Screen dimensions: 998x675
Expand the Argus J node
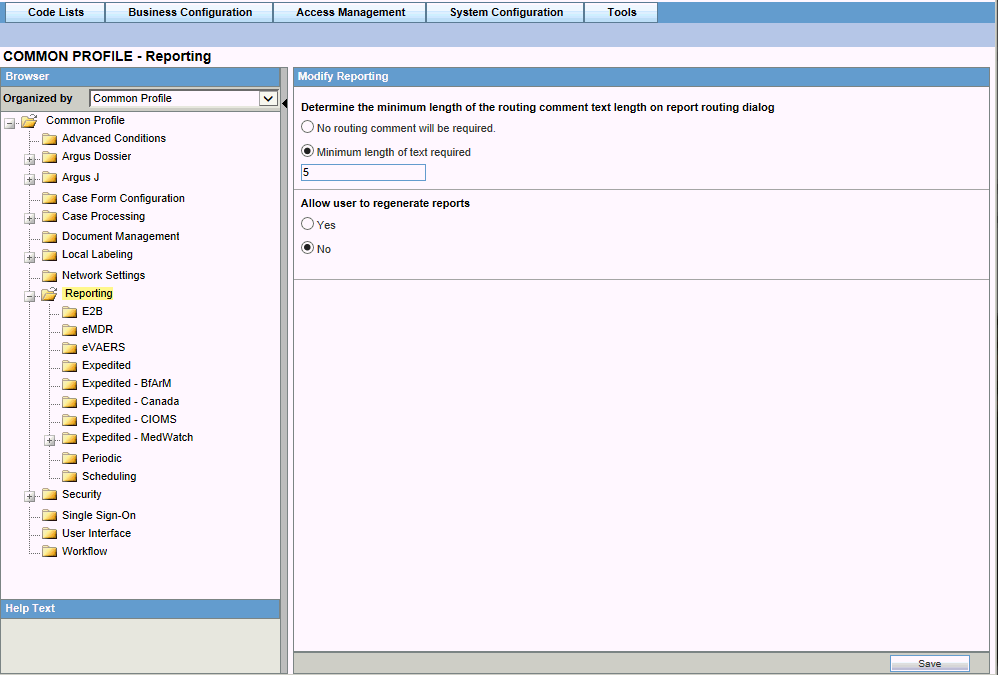tap(29, 179)
